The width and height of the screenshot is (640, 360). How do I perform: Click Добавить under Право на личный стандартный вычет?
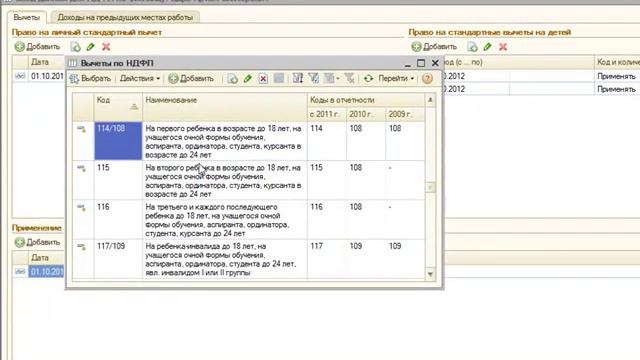(37, 47)
